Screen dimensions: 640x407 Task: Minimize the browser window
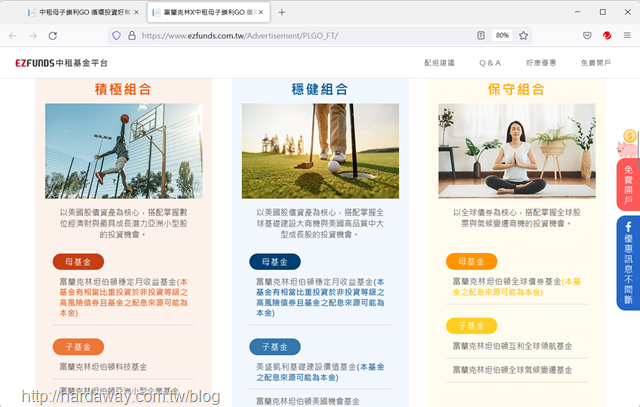(577, 12)
